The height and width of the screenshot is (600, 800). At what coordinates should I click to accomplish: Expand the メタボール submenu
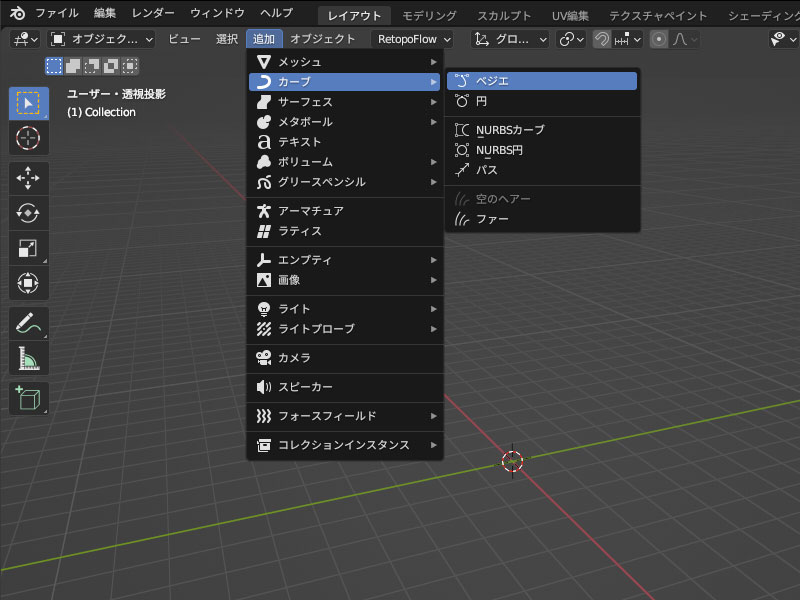[x=344, y=122]
